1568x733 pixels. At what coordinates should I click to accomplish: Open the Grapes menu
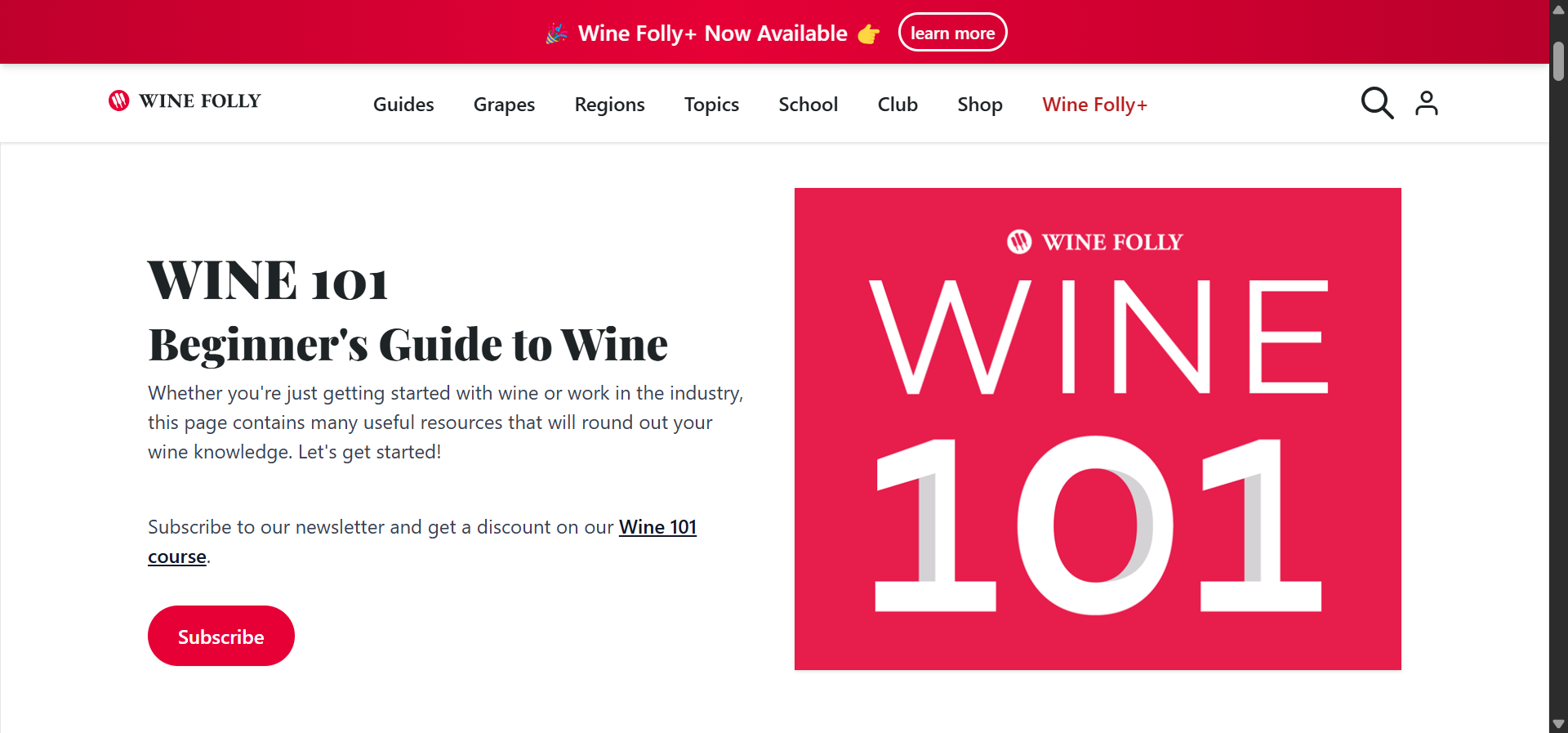pos(504,104)
